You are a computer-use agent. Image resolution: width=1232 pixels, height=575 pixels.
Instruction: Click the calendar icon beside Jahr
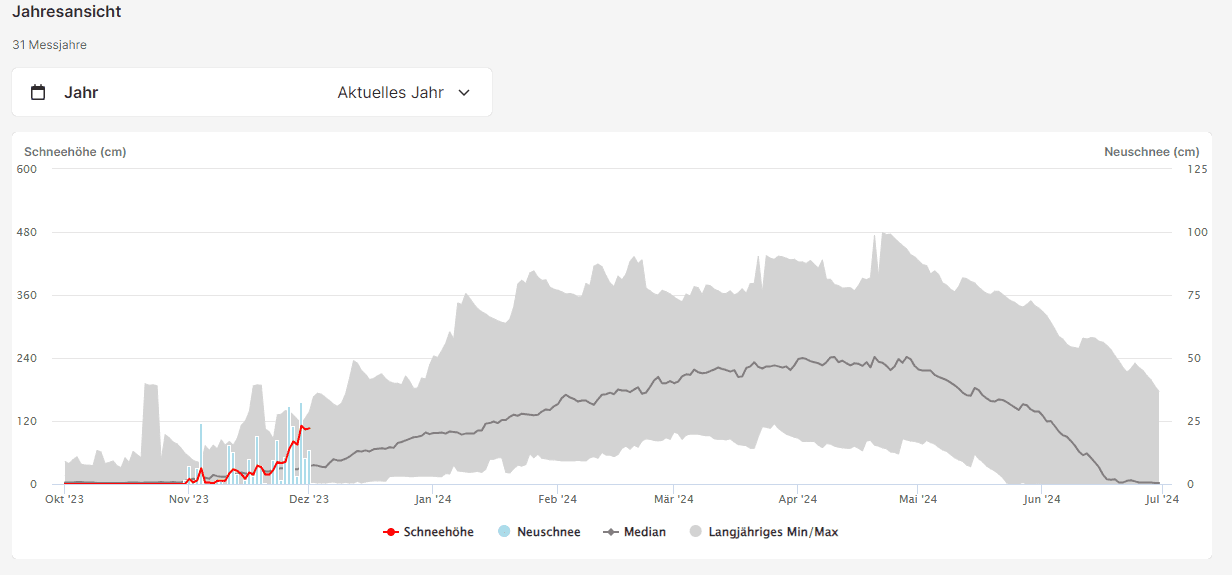point(38,93)
